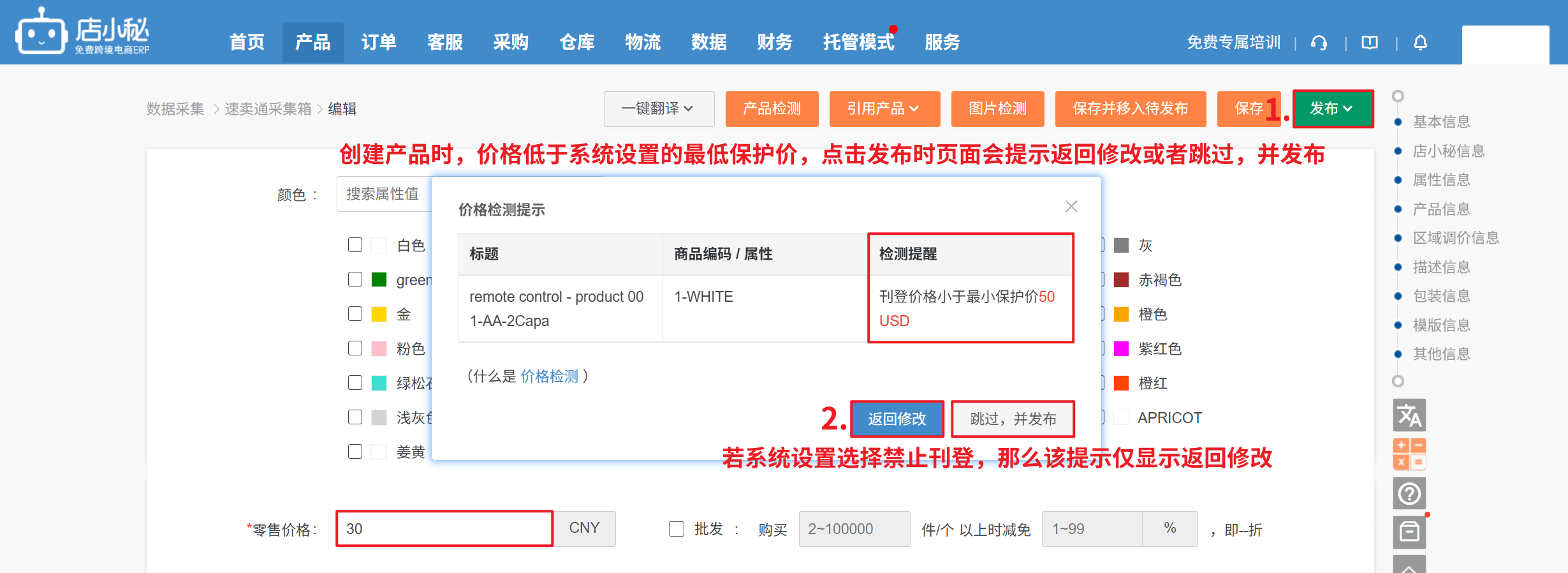Jump to 区域调价信息 section
The image size is (1568, 573).
pyautogui.click(x=1456, y=238)
